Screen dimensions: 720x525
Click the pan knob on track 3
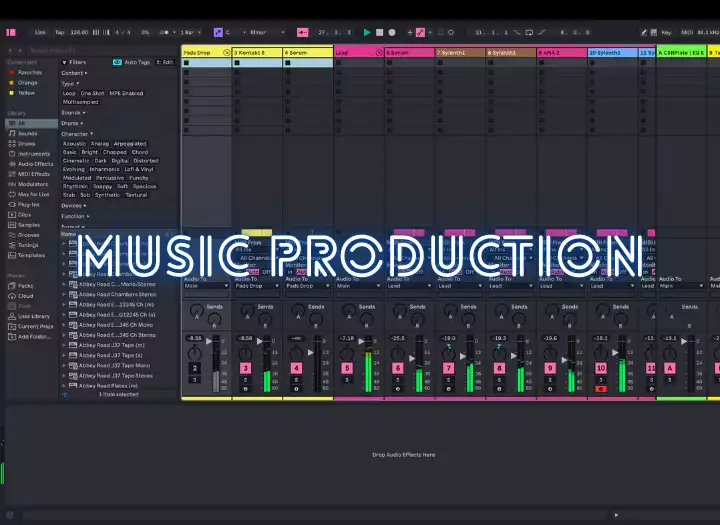246,353
